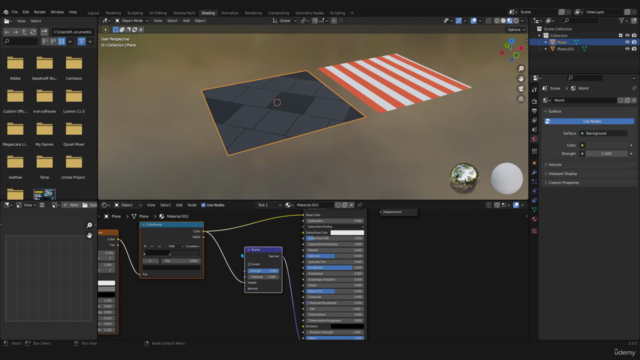Image resolution: width=640 pixels, height=360 pixels.
Task: Disable Plane.001 in renders via camera icon
Action: click(x=634, y=49)
